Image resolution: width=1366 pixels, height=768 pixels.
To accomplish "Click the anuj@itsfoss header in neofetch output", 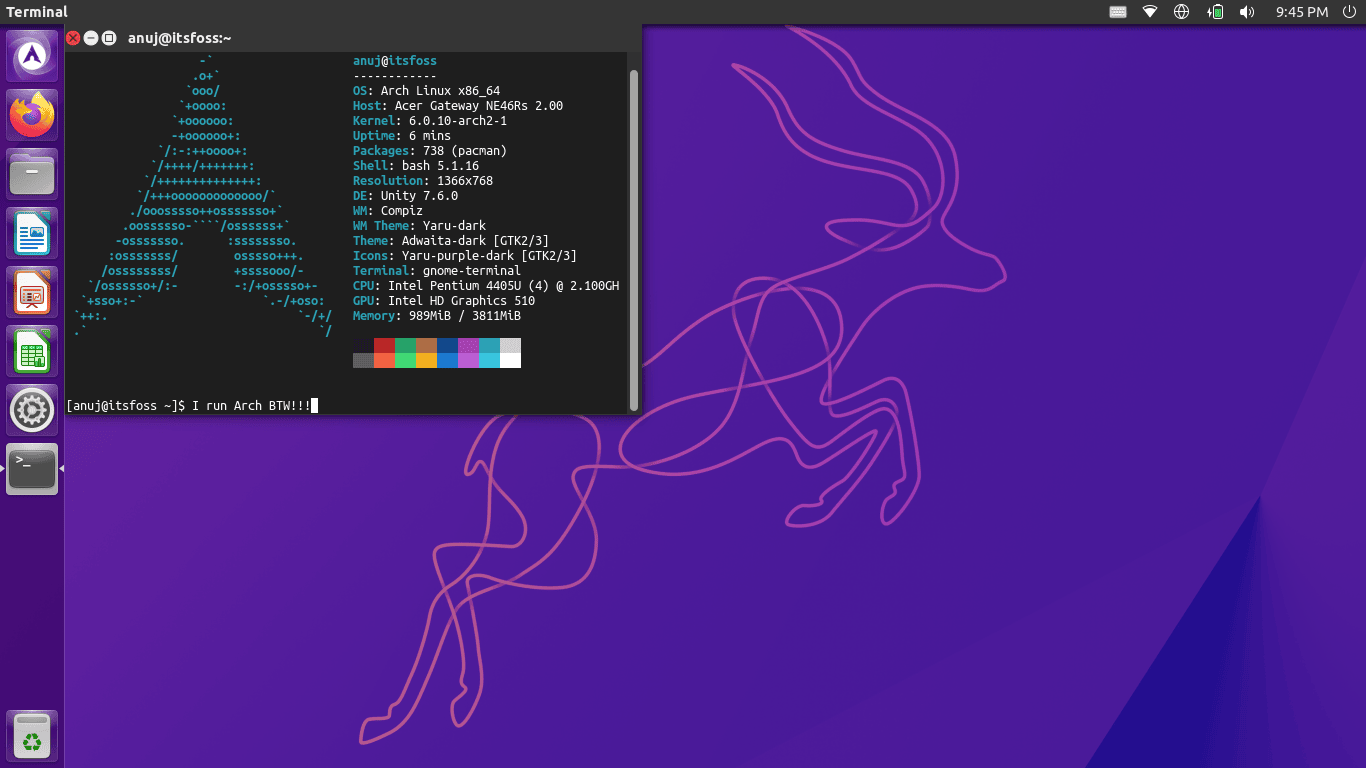I will pyautogui.click(x=395, y=61).
